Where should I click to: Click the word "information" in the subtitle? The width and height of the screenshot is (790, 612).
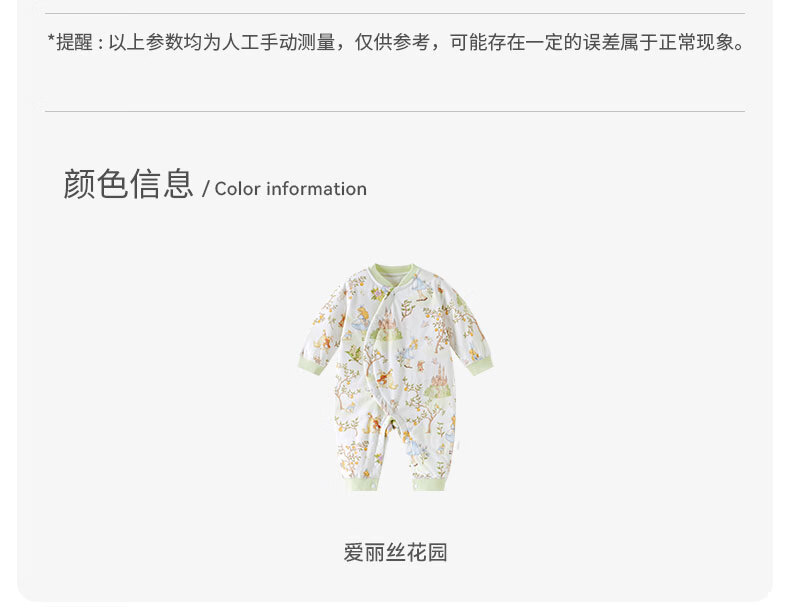[x=316, y=189]
